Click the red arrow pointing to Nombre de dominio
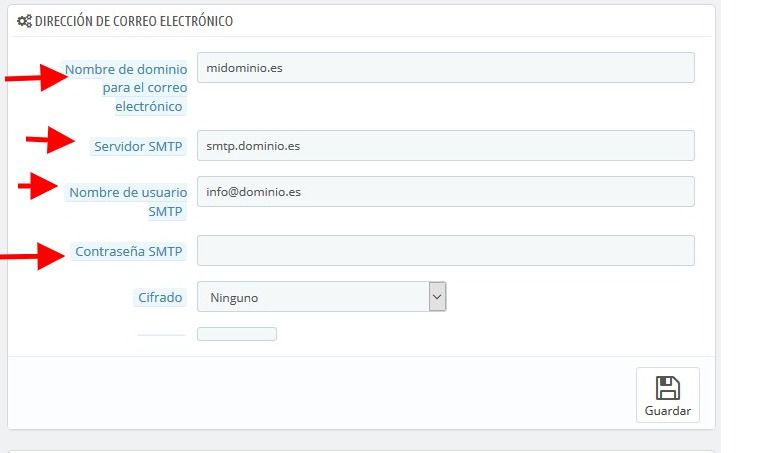This screenshot has width=766, height=453. tap(36, 78)
